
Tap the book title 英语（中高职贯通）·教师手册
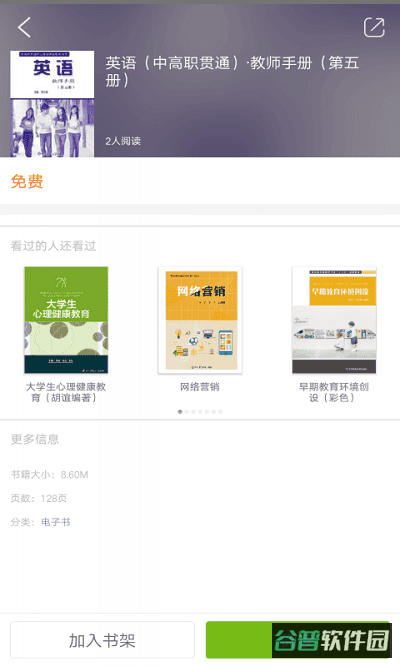(232, 71)
